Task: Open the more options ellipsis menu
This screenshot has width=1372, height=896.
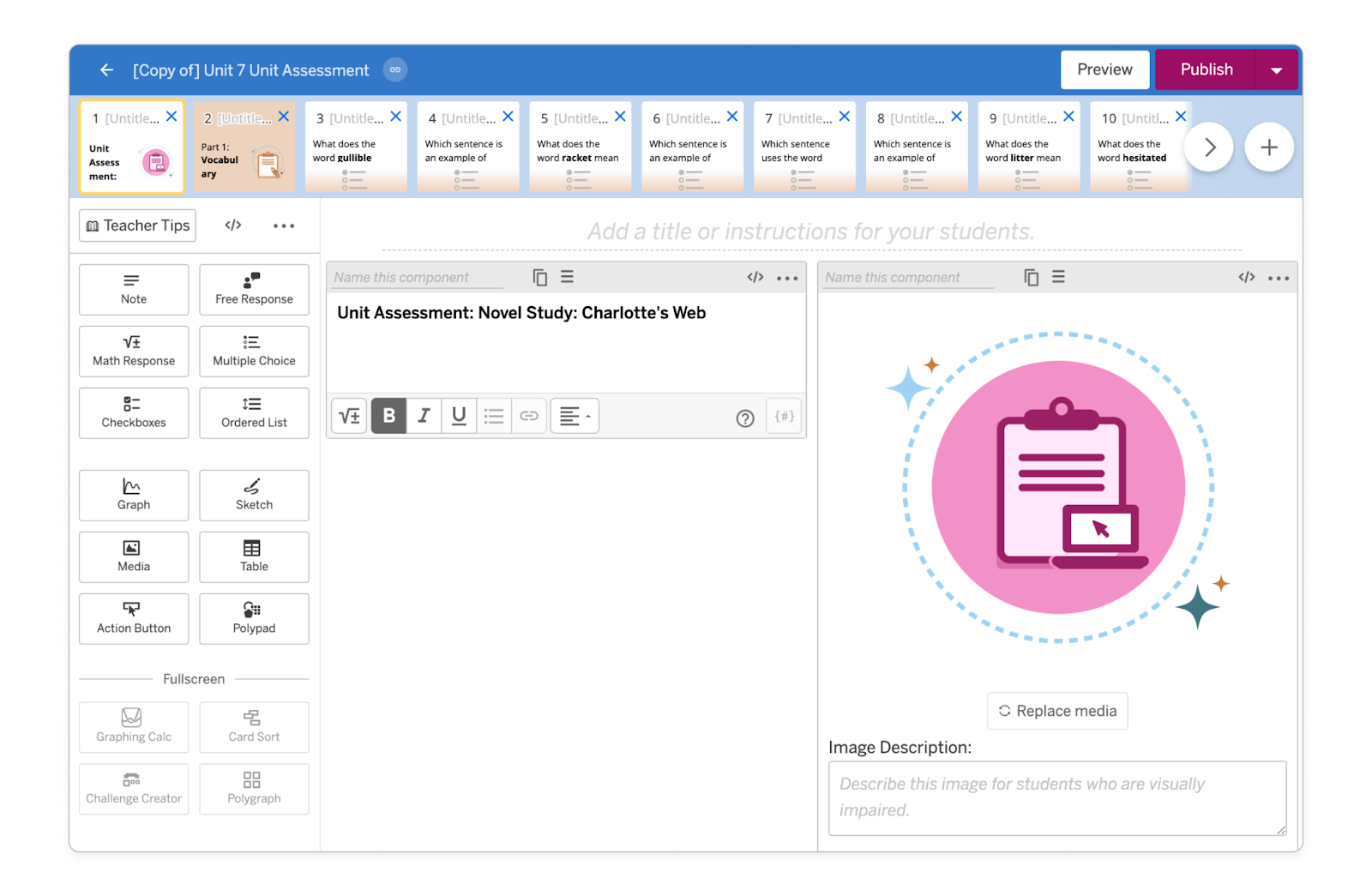Action: [x=284, y=226]
